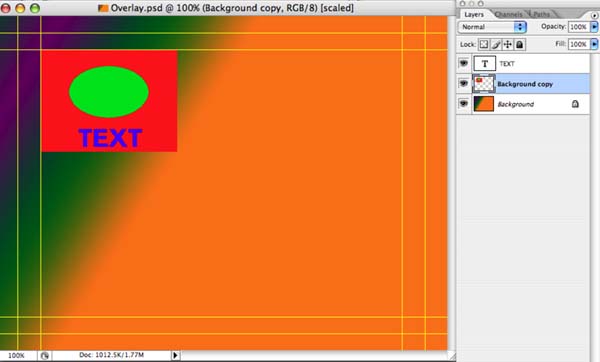Enable lock position move icon

508,44
